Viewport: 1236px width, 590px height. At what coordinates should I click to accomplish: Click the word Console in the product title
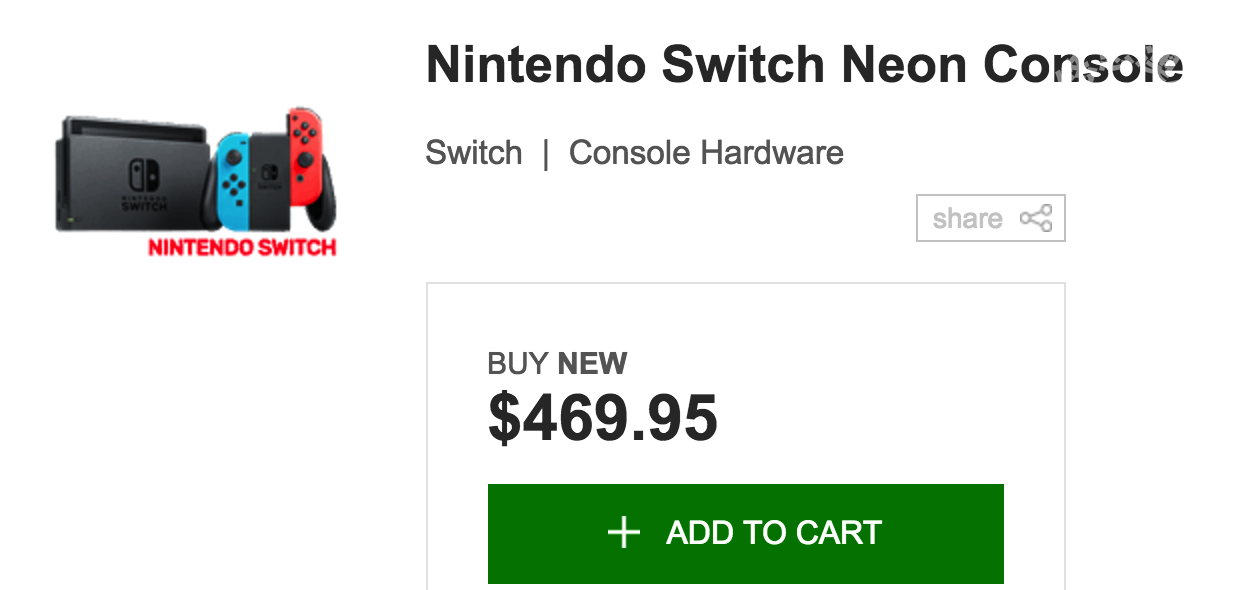coord(1083,65)
